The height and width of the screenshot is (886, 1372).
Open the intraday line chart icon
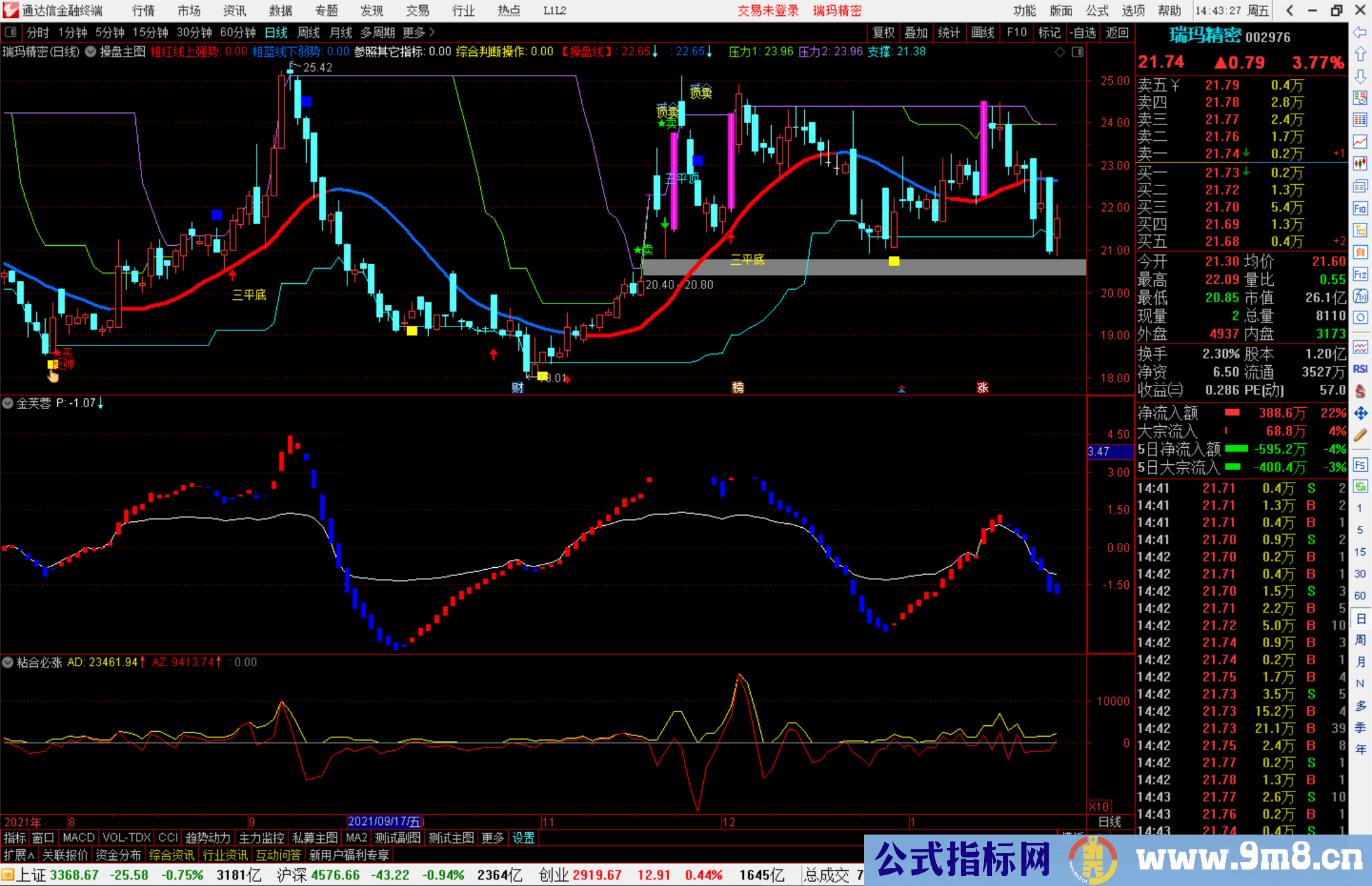point(1360,142)
